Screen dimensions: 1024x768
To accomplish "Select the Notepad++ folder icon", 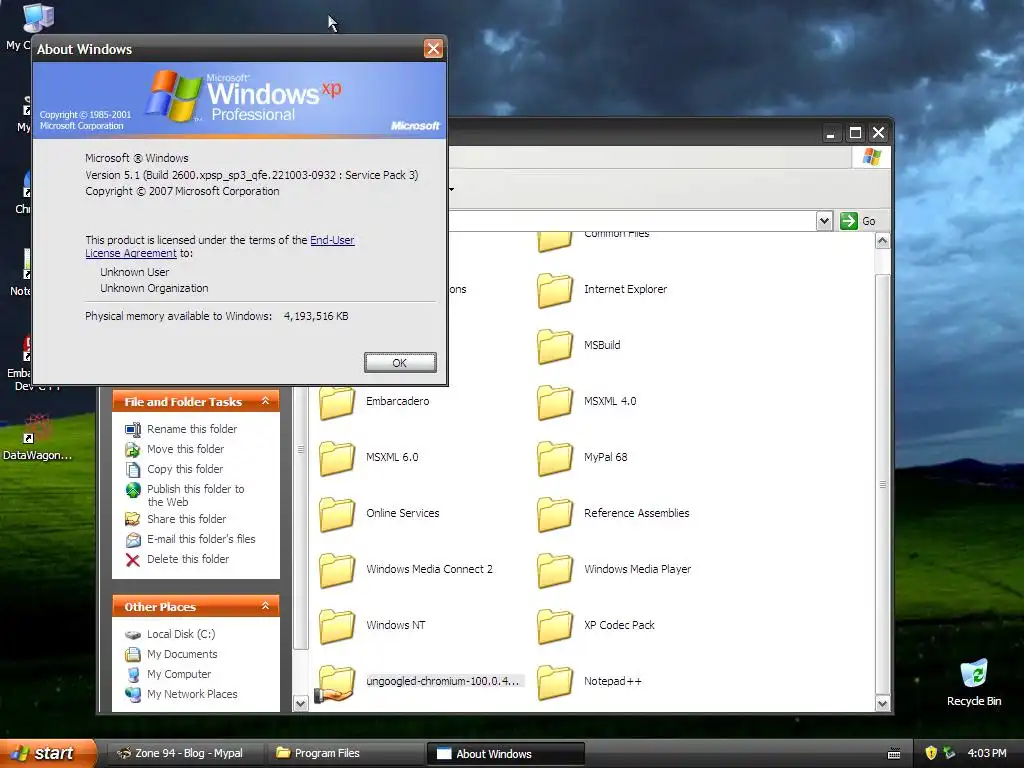I will [x=555, y=682].
